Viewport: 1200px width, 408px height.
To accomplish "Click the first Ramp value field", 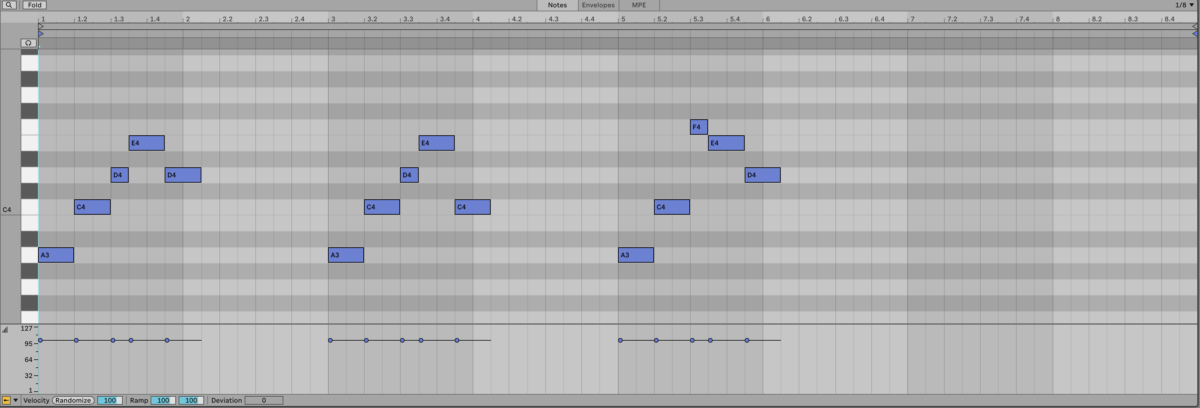I will [x=164, y=400].
